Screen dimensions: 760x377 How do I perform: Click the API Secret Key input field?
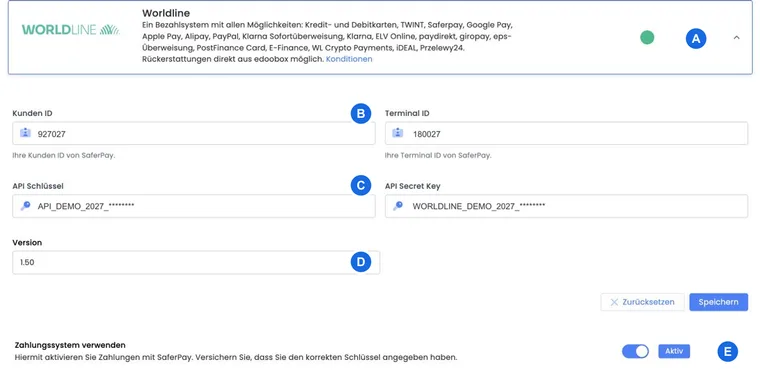coord(566,206)
